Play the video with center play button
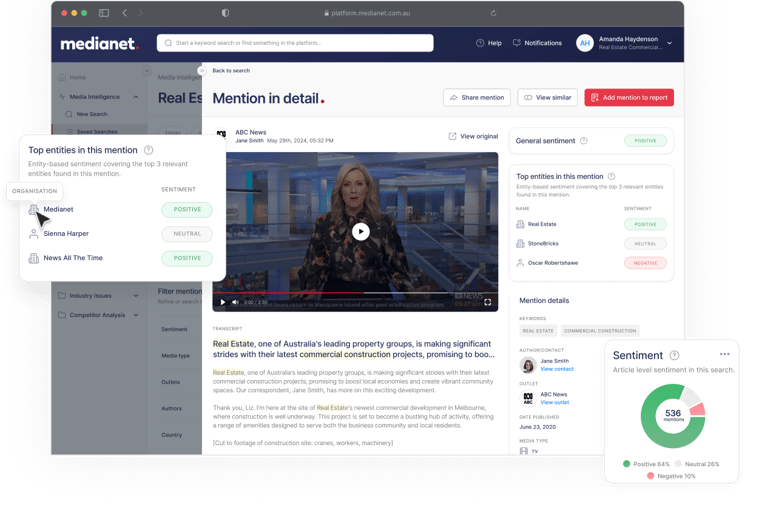Viewport: 762px width, 525px height. 361,231
